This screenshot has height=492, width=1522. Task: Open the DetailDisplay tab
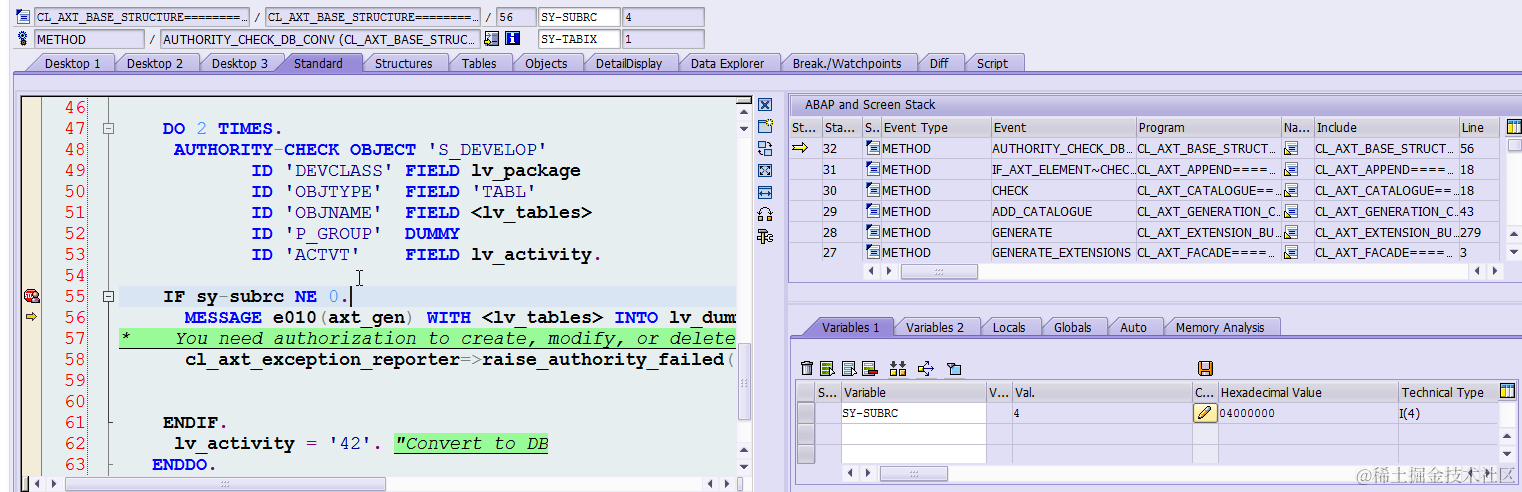629,63
